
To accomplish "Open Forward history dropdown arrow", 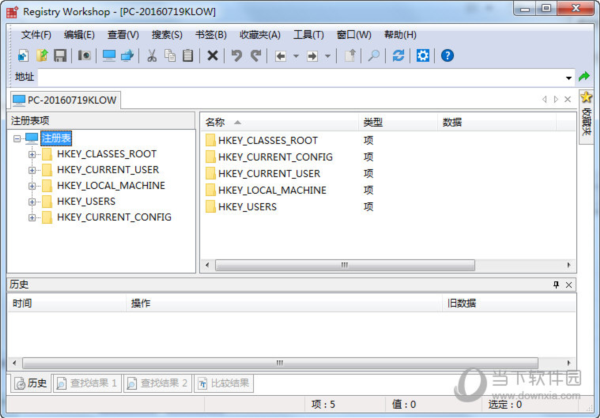I will point(328,56).
